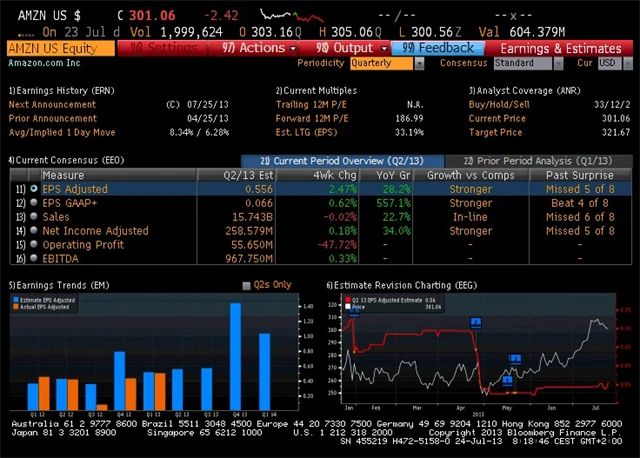Screen dimensions: 640x458
Task: Open the Periodicity Quarterly dropdown
Action: 386,63
